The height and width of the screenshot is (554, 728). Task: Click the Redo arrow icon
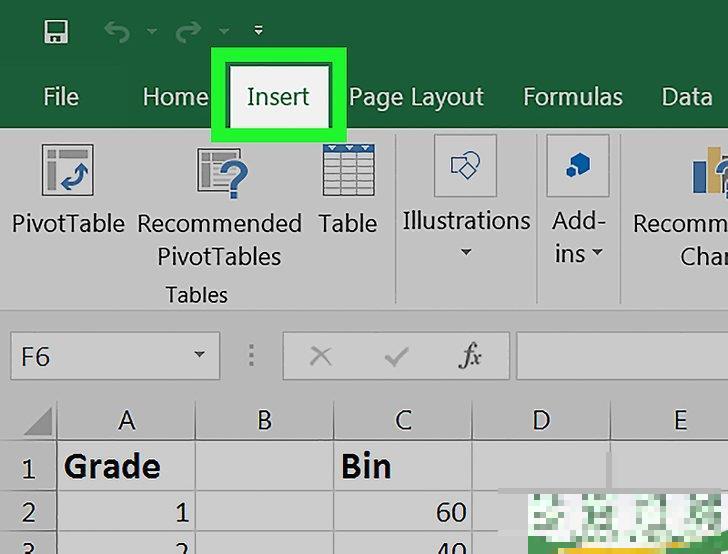click(x=188, y=32)
